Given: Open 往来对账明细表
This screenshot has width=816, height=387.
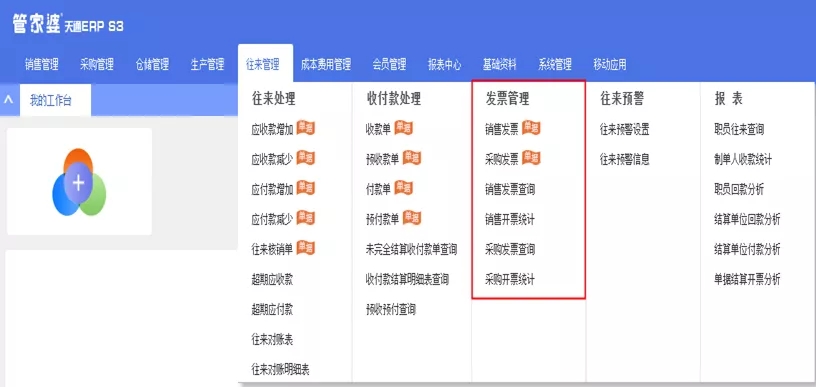Looking at the screenshot, I should 280,370.
